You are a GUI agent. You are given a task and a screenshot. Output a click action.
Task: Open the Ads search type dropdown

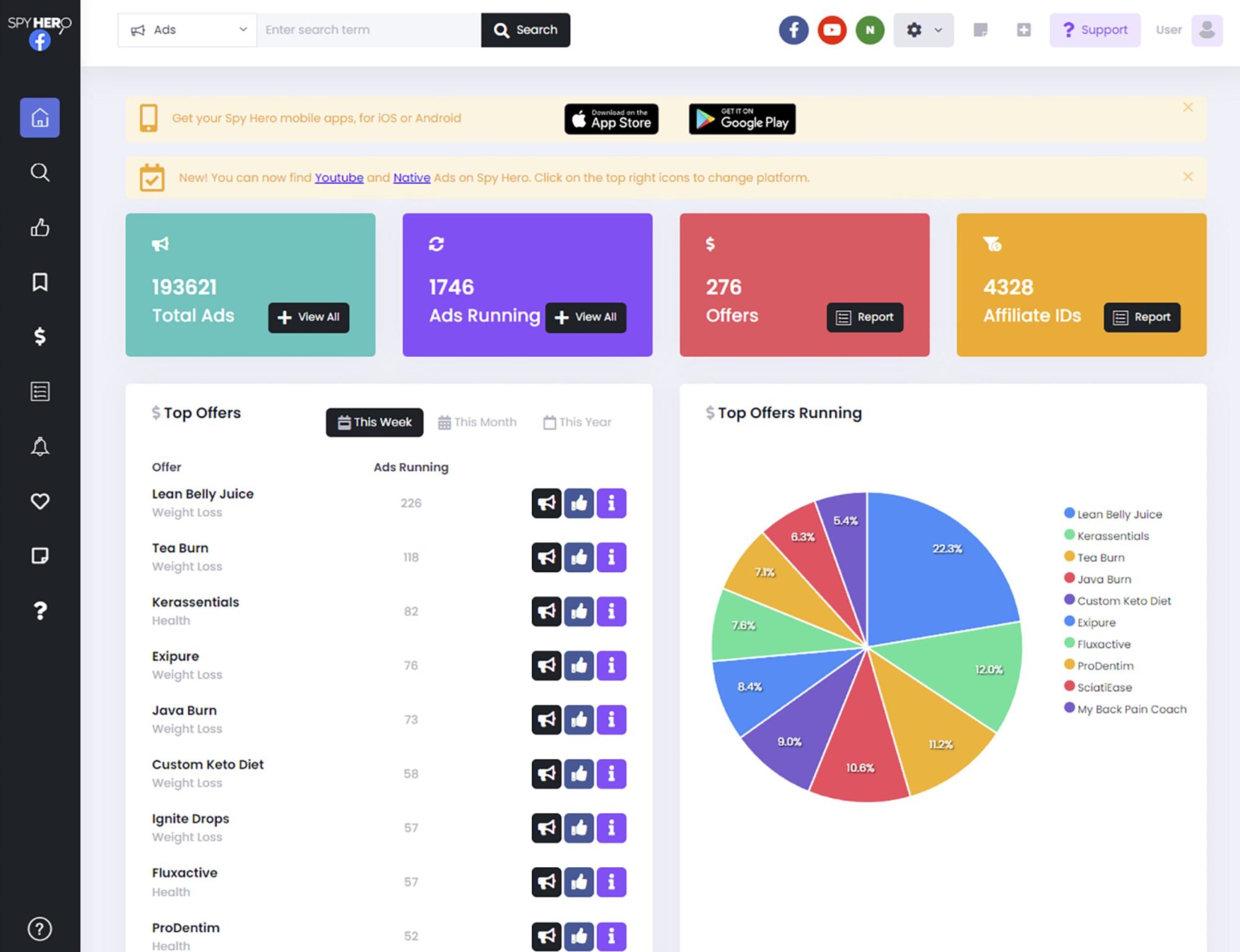pos(187,30)
